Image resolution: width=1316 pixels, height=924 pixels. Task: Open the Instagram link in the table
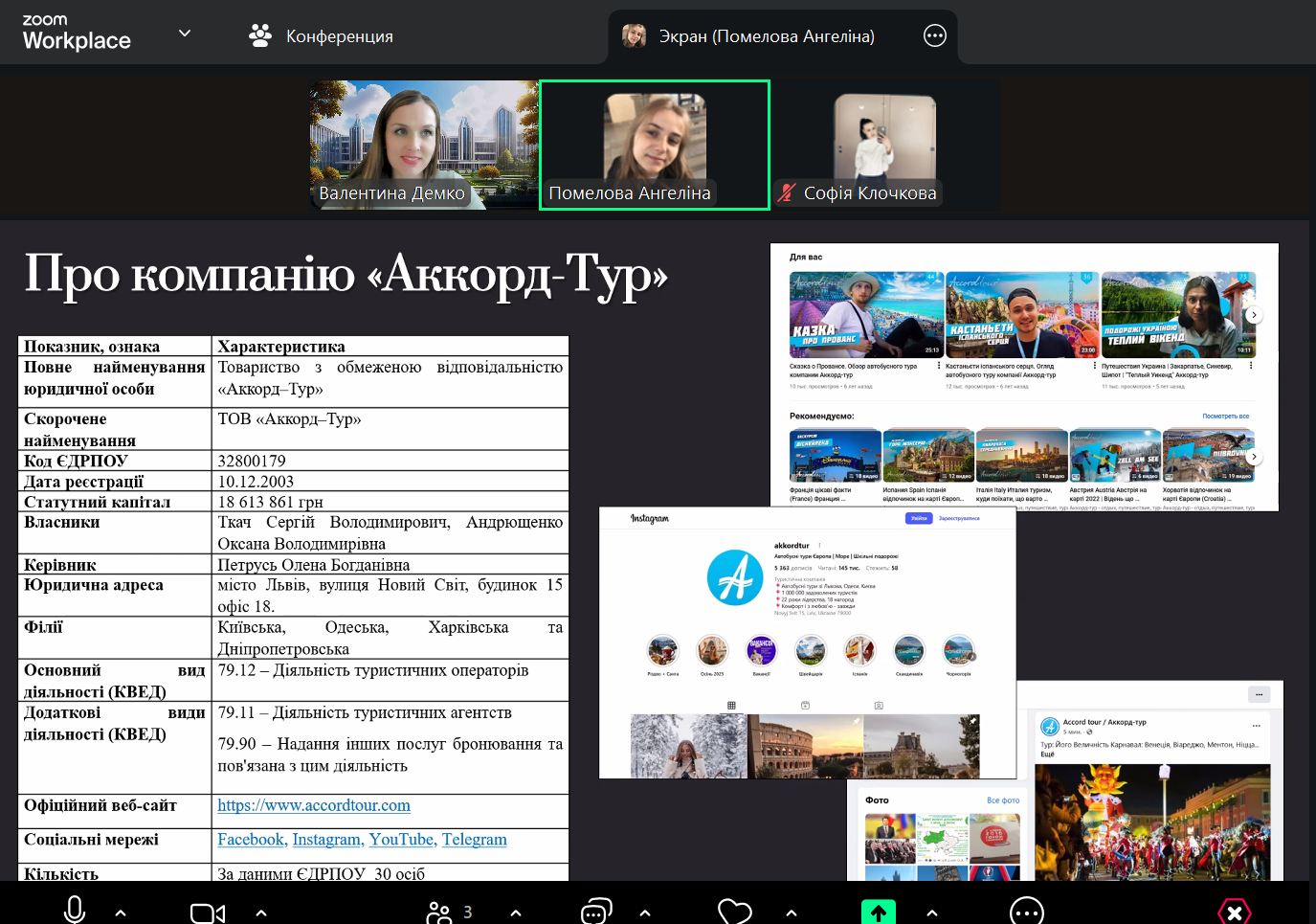tap(327, 840)
